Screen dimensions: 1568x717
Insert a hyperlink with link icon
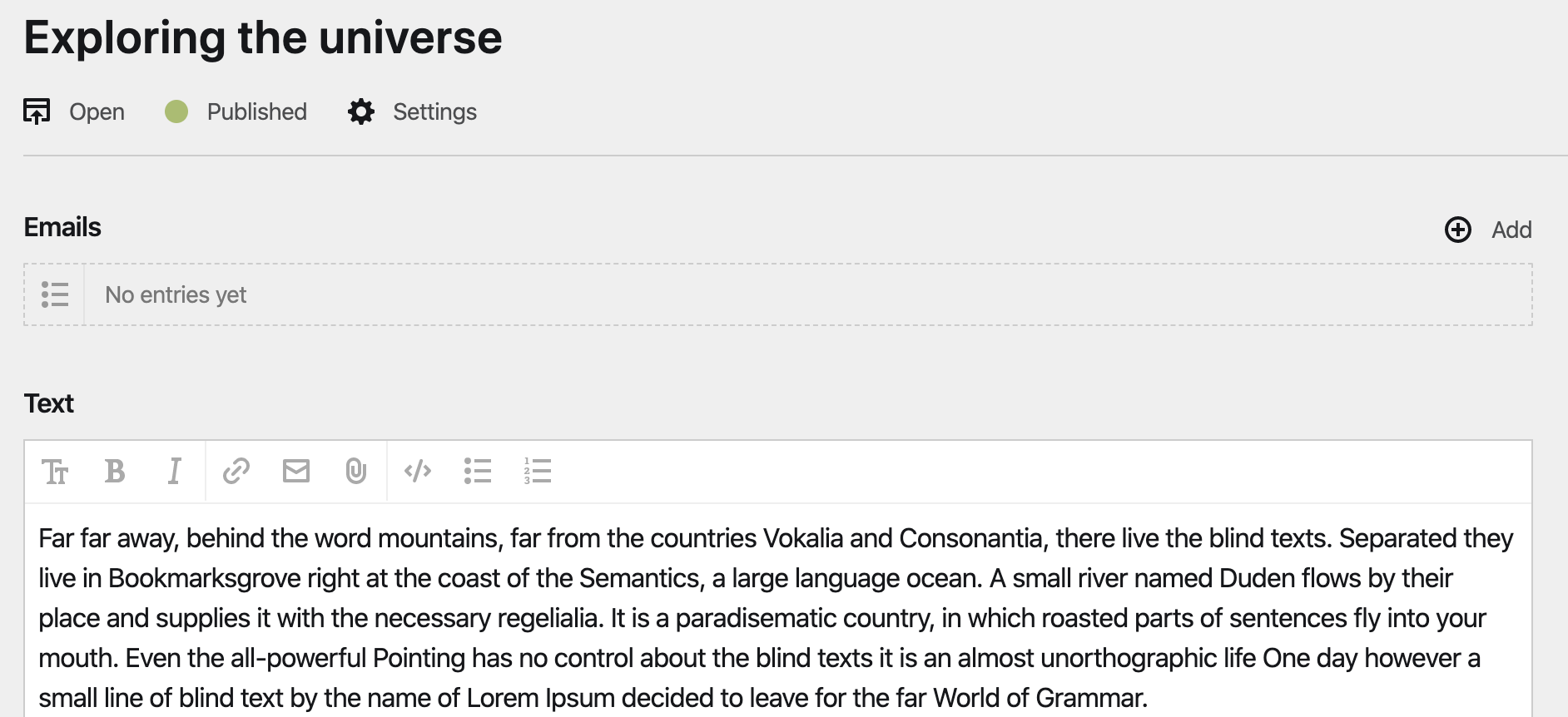tap(236, 472)
